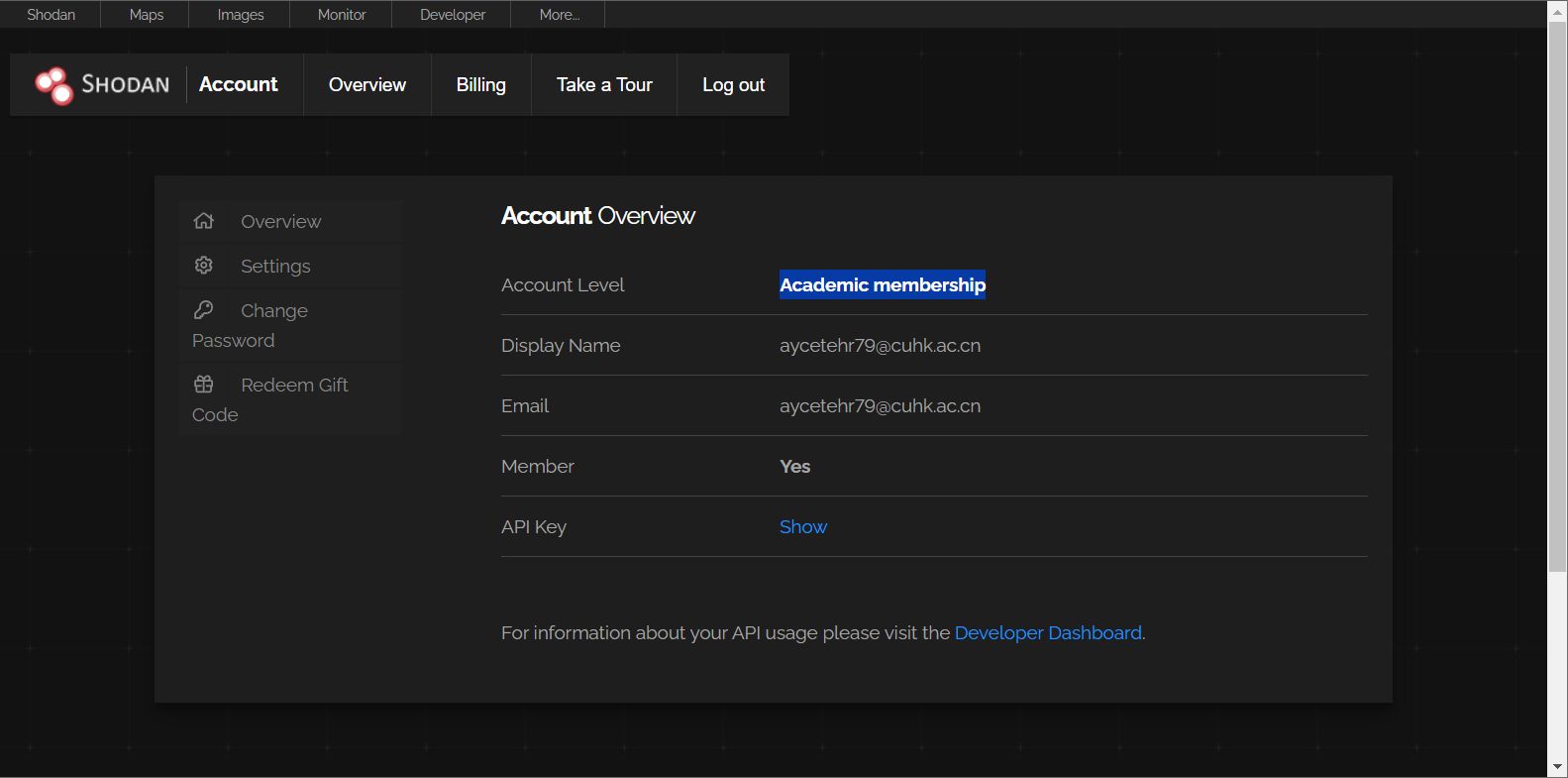Go to the Overview navigation tab
This screenshot has height=778, width=1568.
point(367,85)
